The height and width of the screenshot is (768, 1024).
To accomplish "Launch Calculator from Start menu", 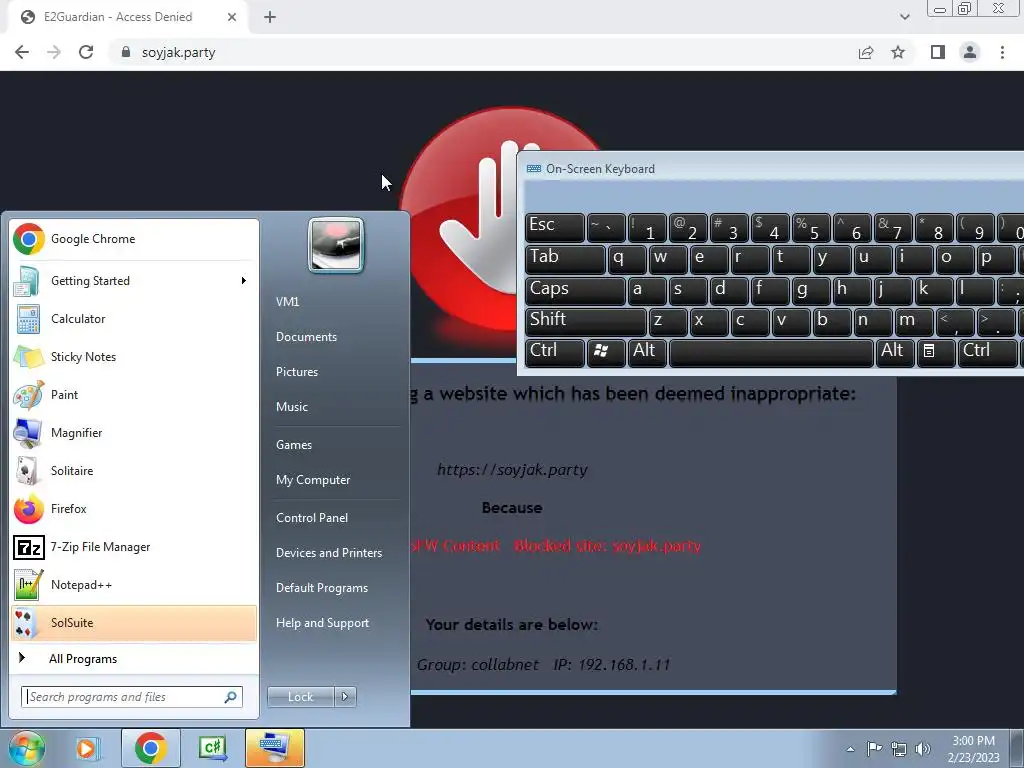I will pyautogui.click(x=134, y=319).
